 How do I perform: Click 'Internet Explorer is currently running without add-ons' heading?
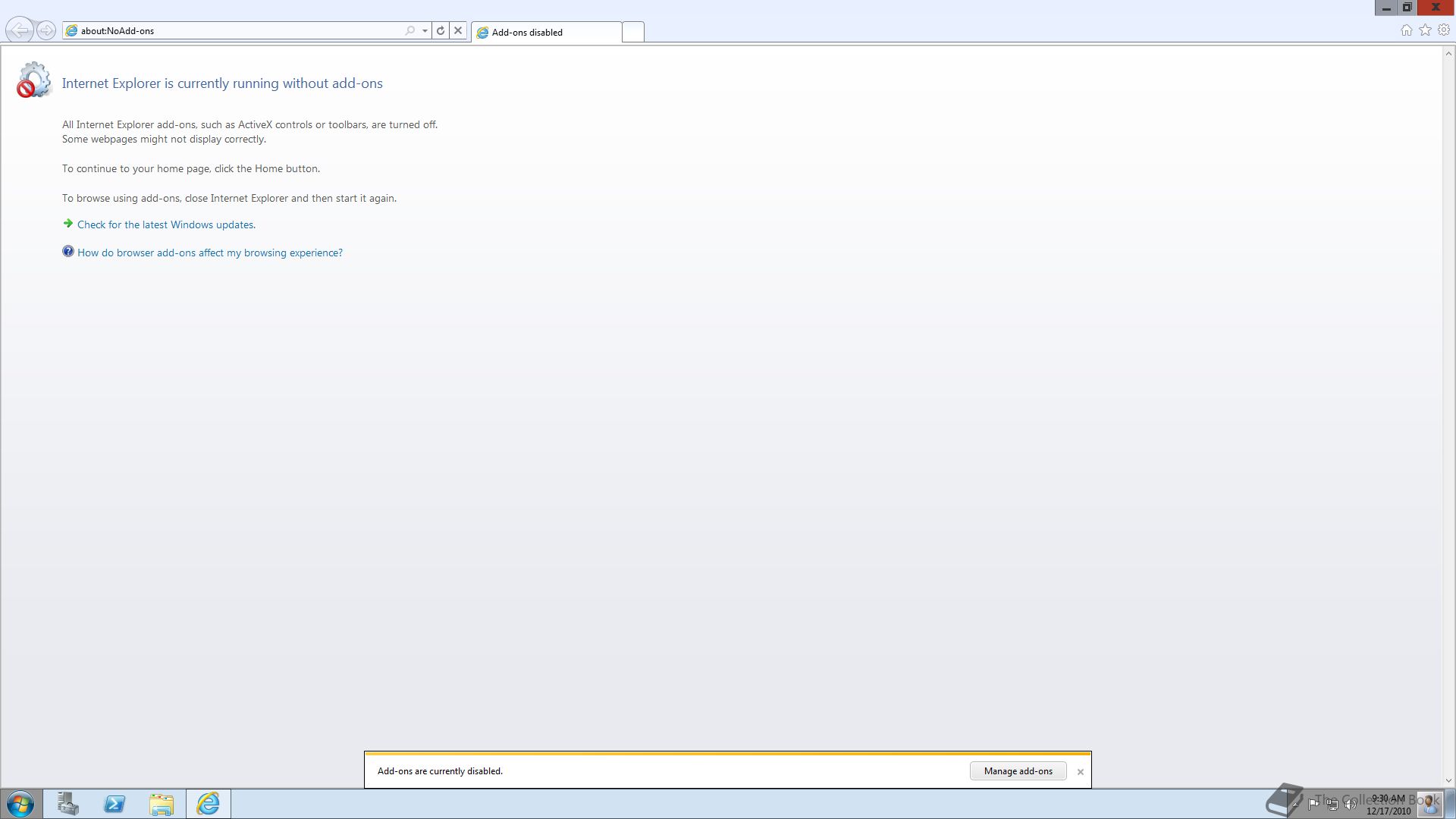(x=222, y=83)
